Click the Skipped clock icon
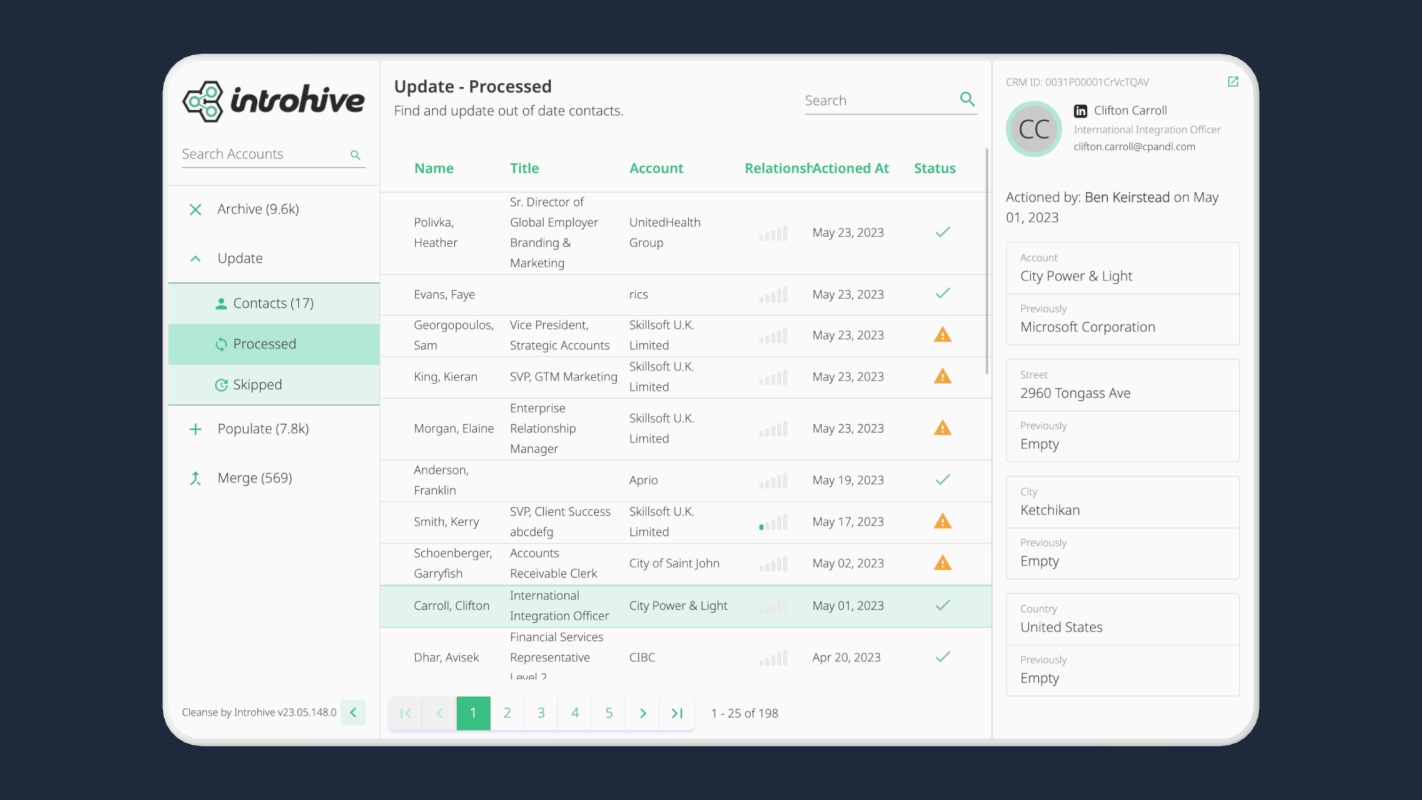Viewport: 1422px width, 800px height. tap(221, 385)
